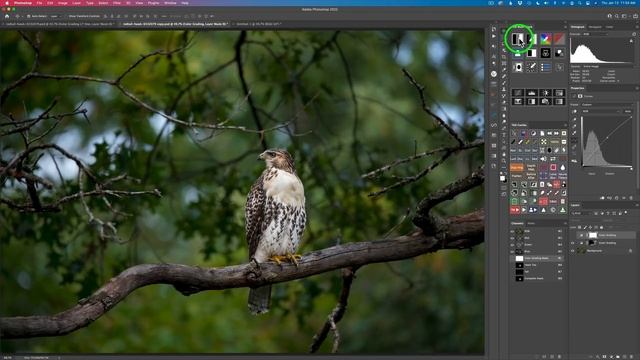
Task: Click the fast-forward double-arrow icon in the TK panel
Action: (x=556, y=133)
